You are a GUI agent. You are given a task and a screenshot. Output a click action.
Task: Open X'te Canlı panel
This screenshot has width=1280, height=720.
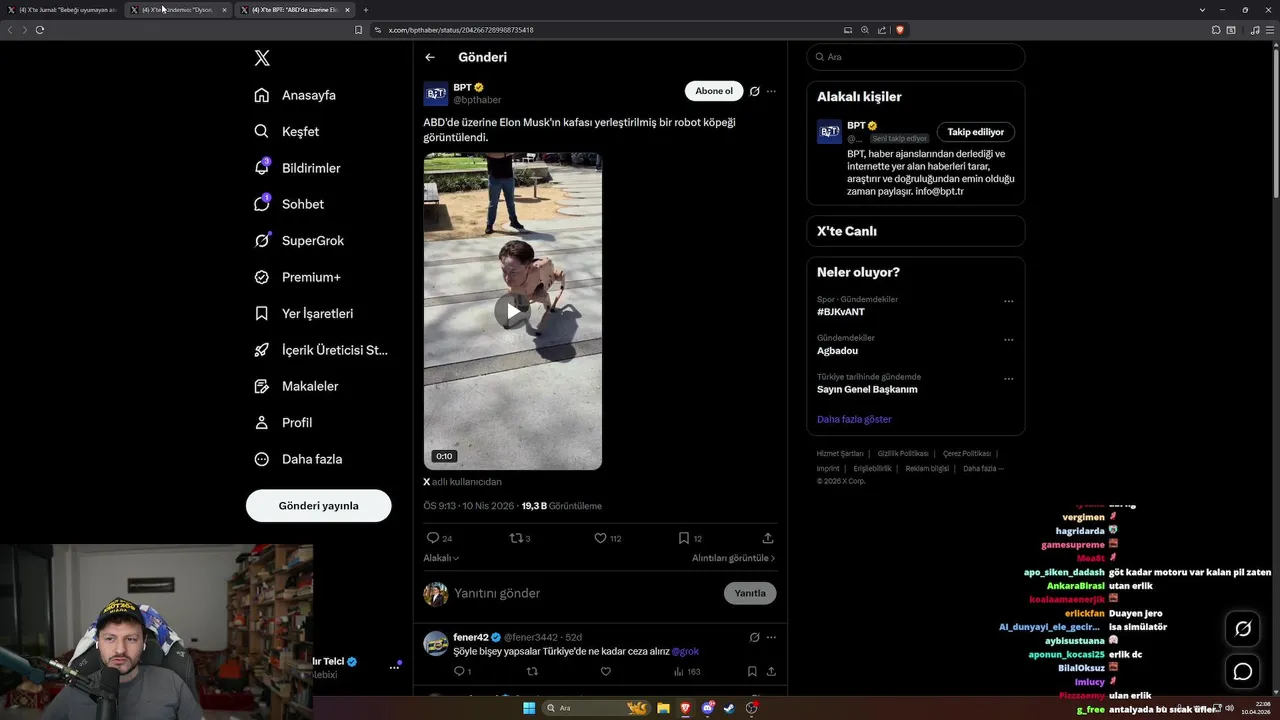[x=916, y=231]
